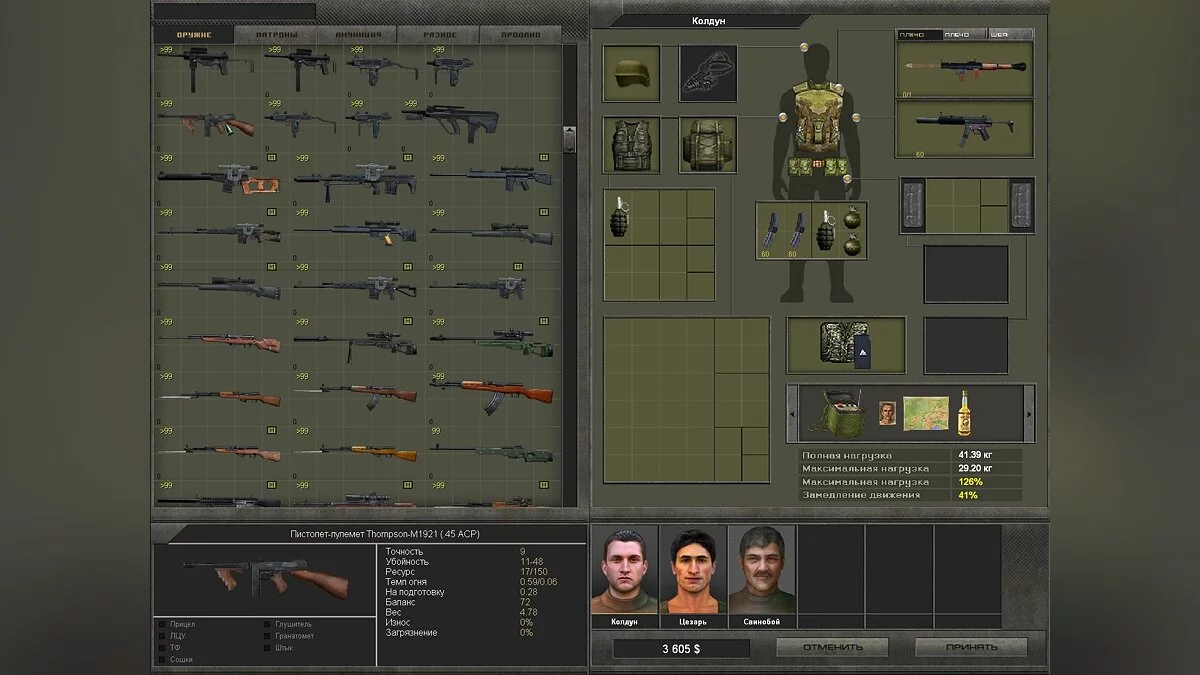Open the Шея slot tab
Viewport: 1200px width, 675px height.
coord(997,35)
